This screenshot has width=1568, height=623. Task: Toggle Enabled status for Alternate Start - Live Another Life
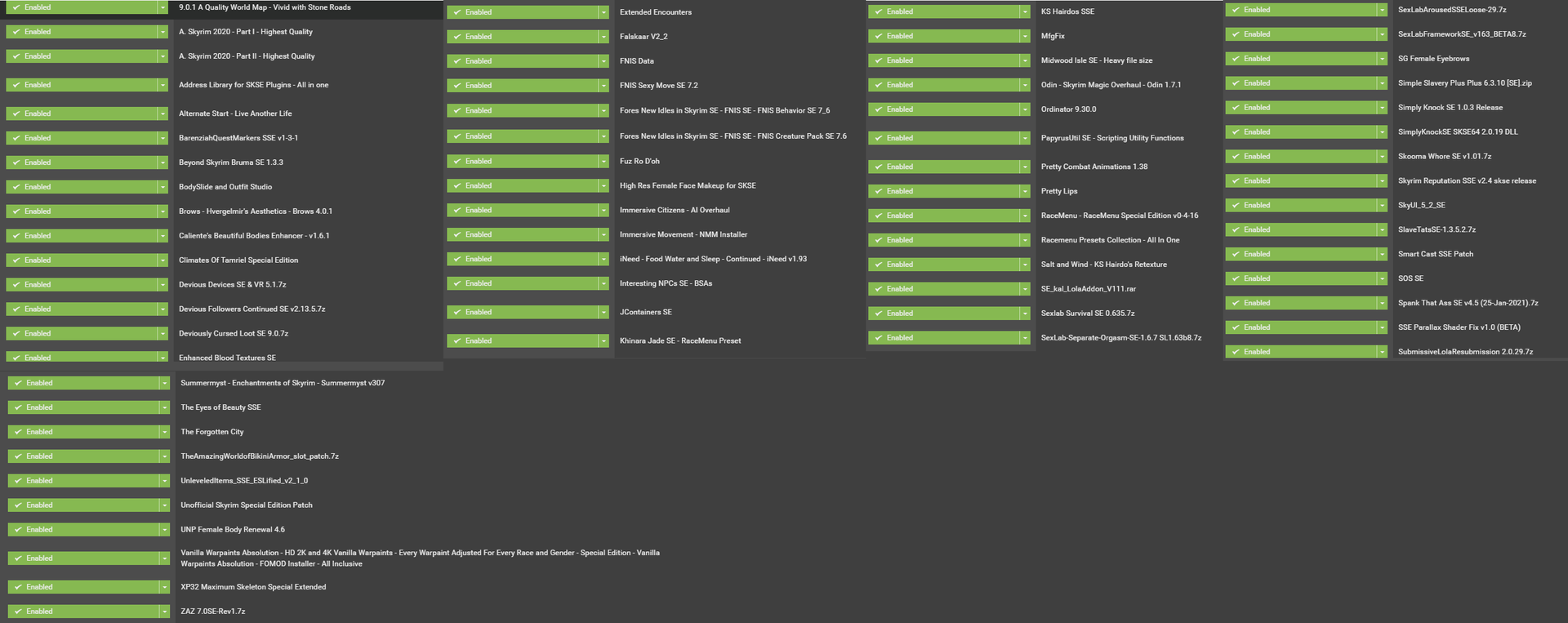click(82, 113)
